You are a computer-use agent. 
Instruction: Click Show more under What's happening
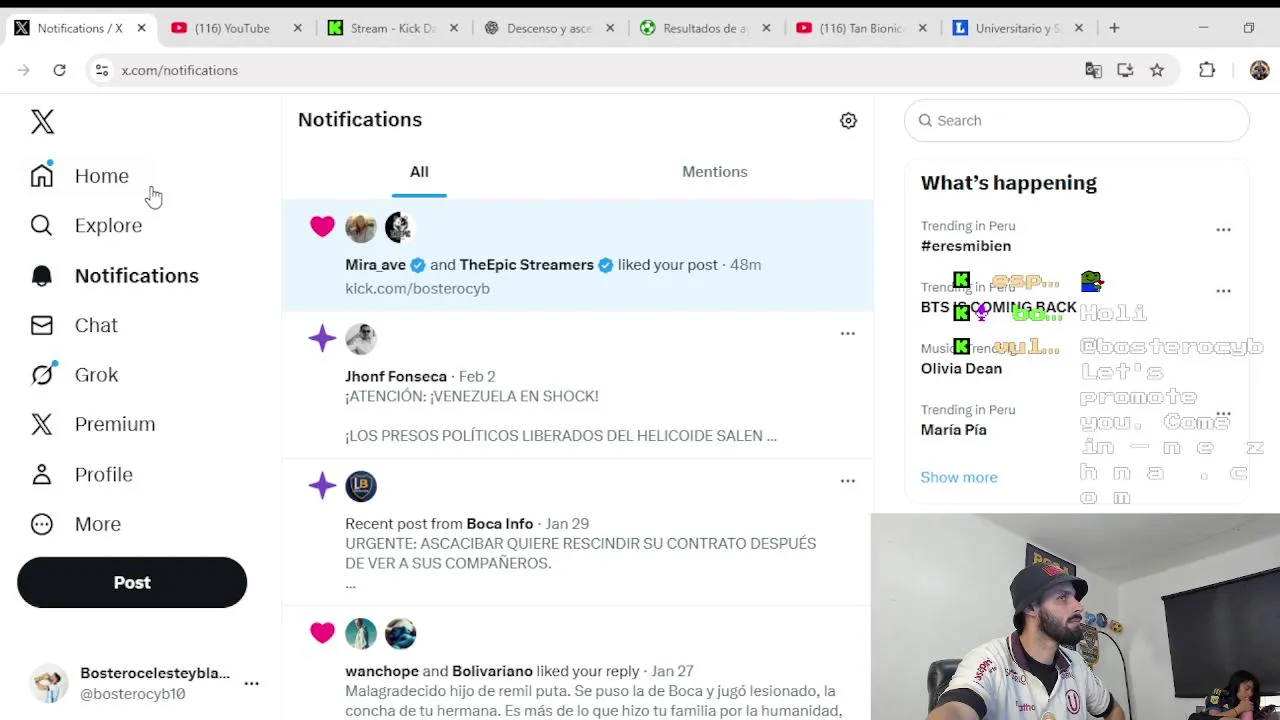click(x=959, y=477)
